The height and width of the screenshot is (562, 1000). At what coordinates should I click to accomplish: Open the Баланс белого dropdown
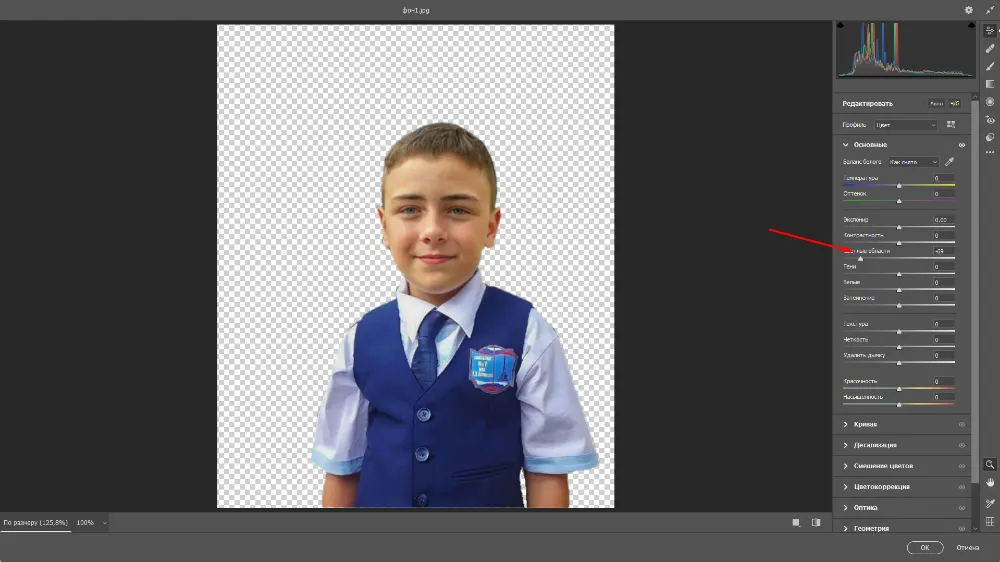913,162
